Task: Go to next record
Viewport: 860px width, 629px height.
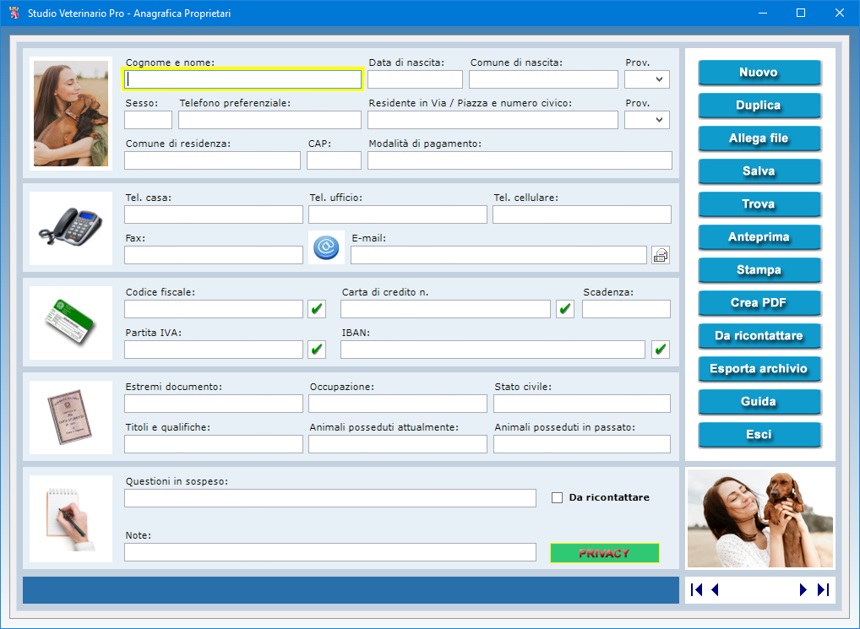Action: (803, 590)
